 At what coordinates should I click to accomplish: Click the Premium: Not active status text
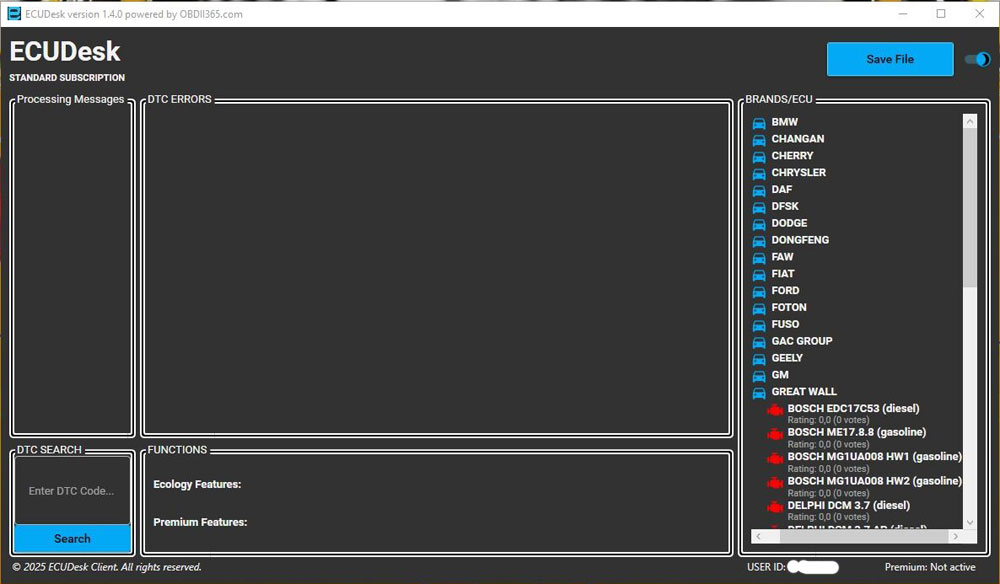coord(930,567)
